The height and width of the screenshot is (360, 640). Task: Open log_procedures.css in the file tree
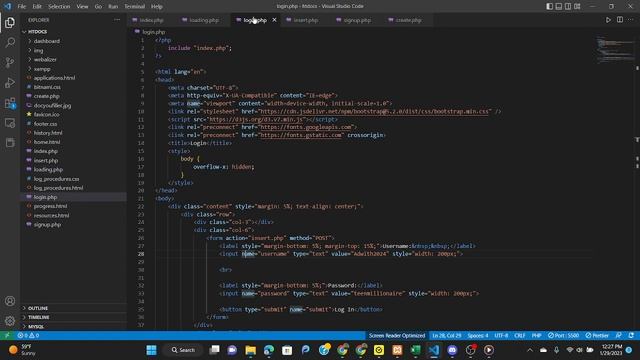pyautogui.click(x=56, y=179)
